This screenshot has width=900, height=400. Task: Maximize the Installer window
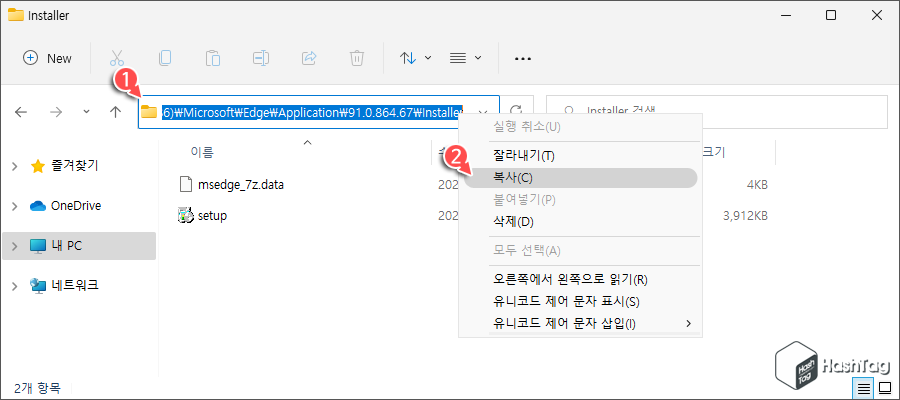[831, 15]
